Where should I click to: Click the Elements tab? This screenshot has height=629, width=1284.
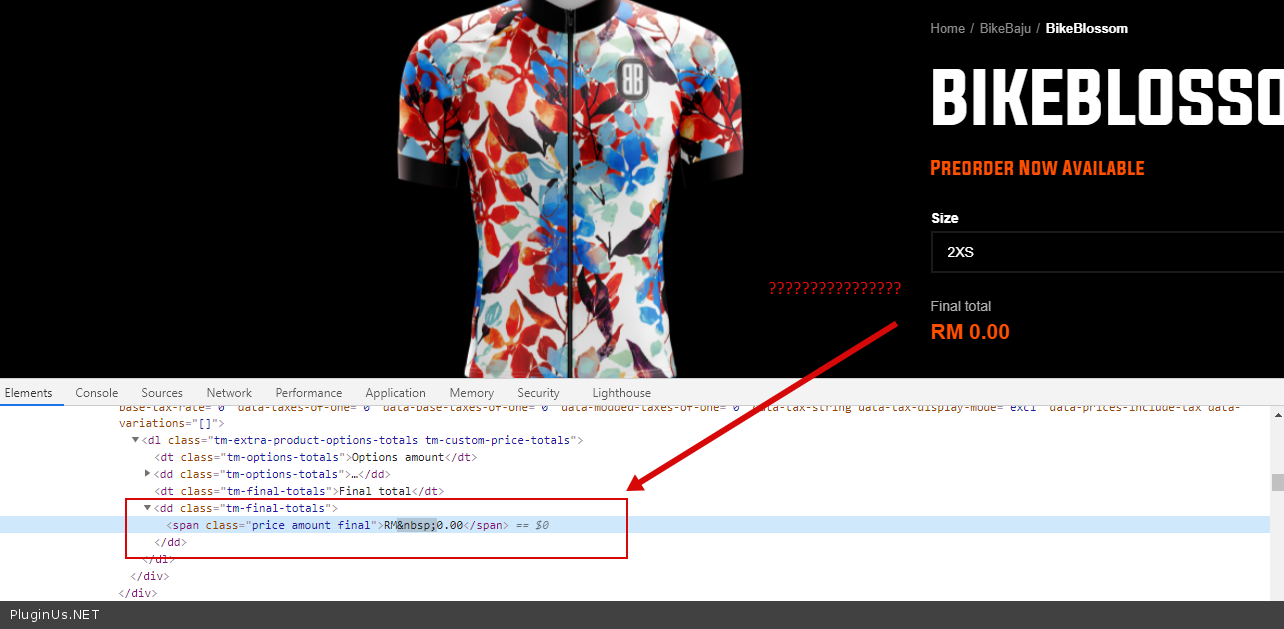[x=28, y=393]
